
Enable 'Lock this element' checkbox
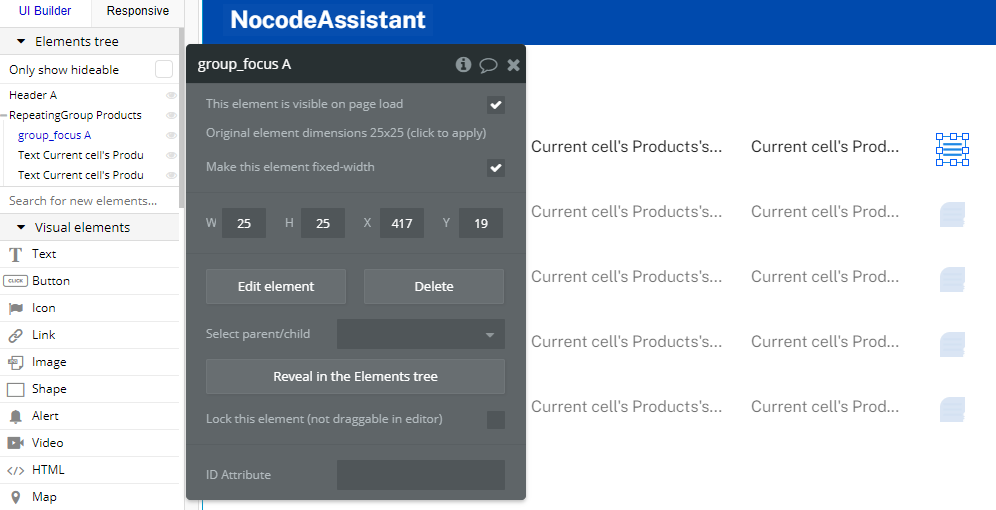click(495, 420)
